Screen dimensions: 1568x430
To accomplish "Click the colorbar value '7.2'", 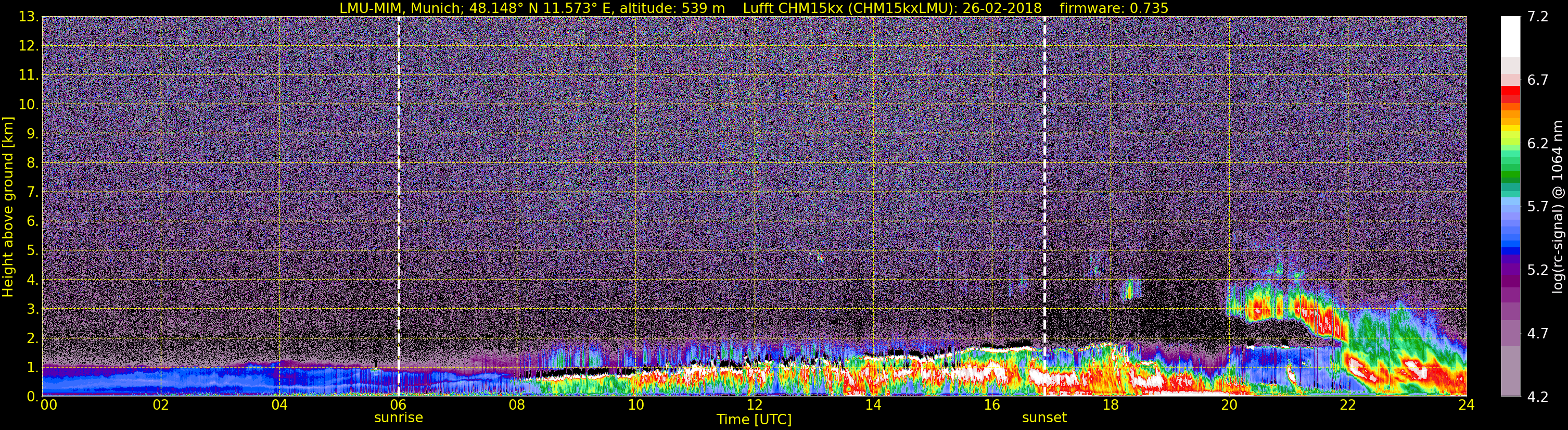I will 1538,17.
